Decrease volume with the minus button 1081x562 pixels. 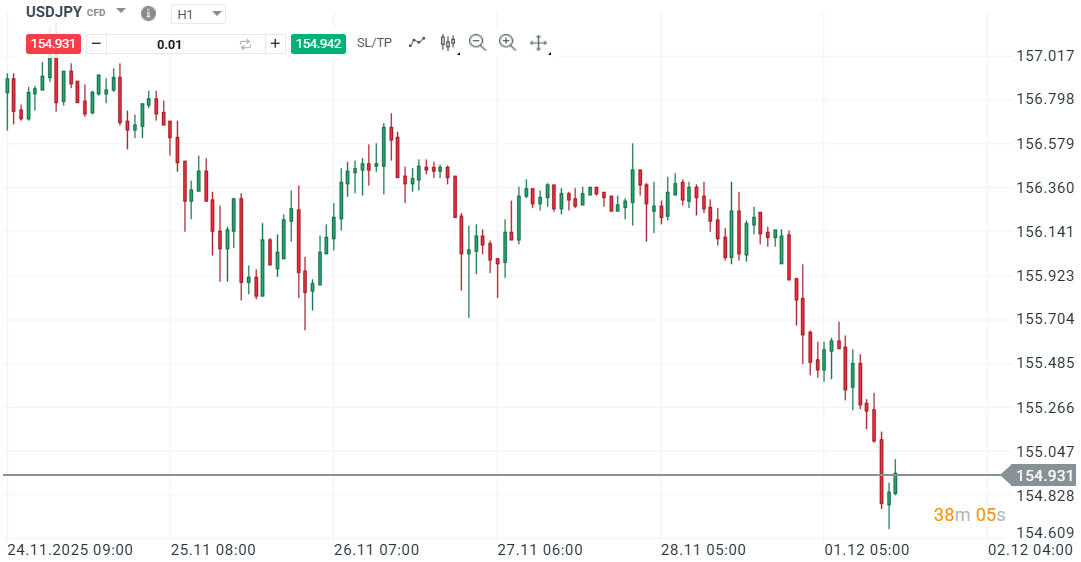pyautogui.click(x=96, y=43)
